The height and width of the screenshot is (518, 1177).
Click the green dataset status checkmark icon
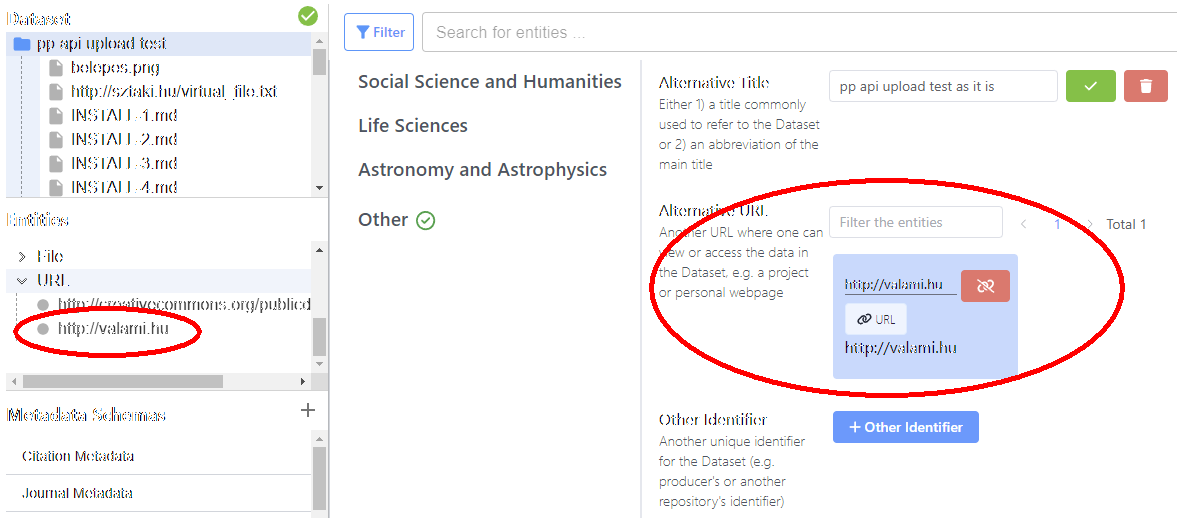click(x=307, y=15)
